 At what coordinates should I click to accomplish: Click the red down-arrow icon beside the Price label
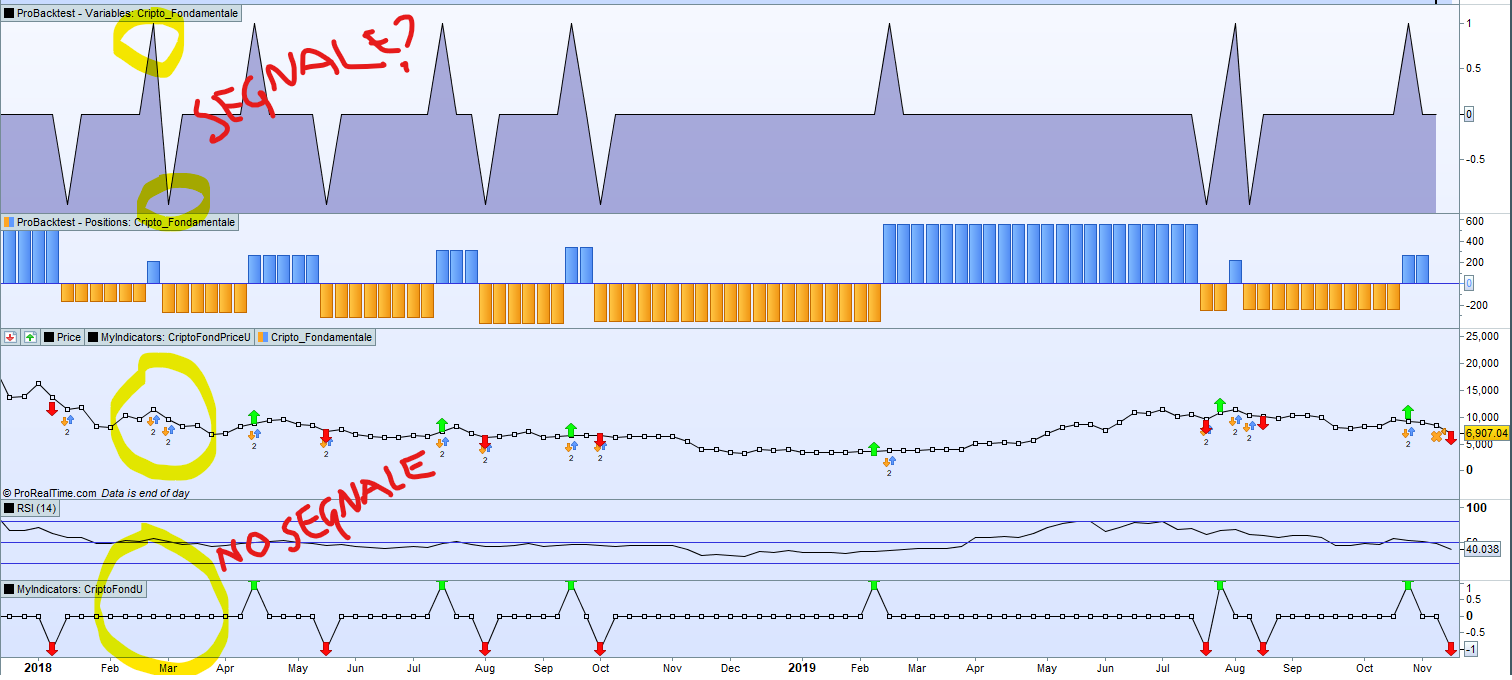[10, 338]
